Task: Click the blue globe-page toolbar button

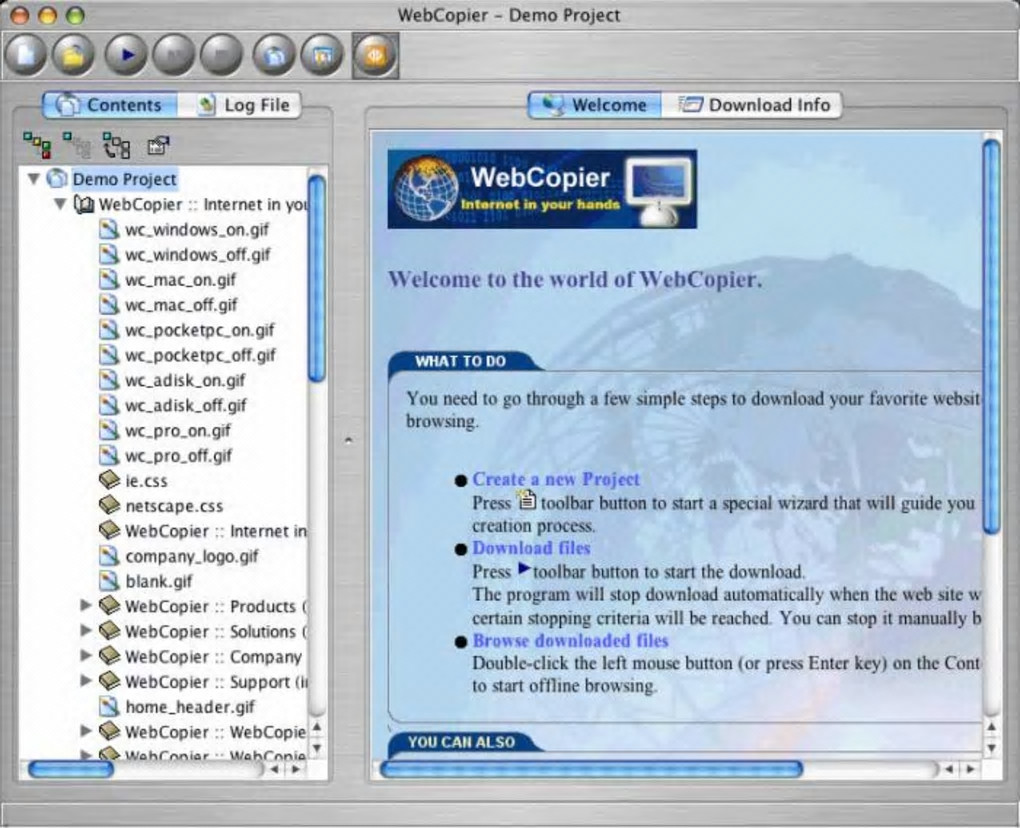Action: 274,56
